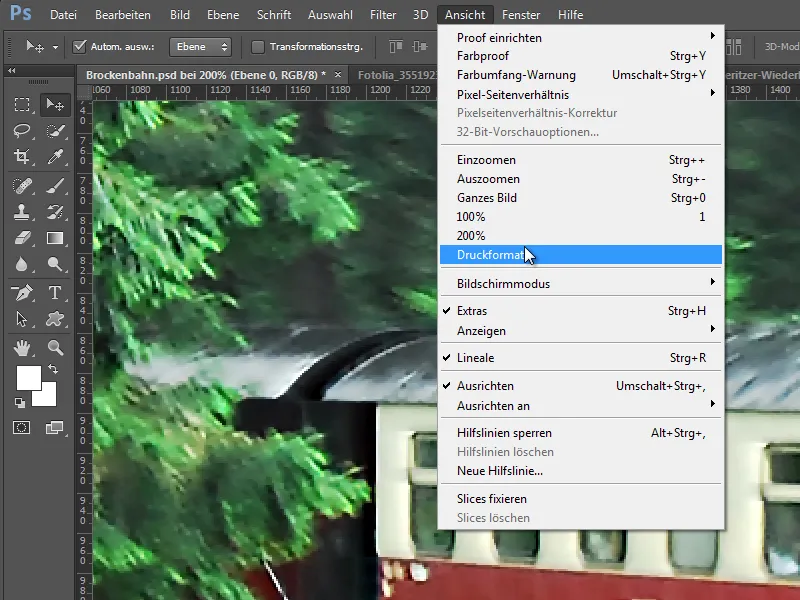The height and width of the screenshot is (600, 800).
Task: Select the Brush tool
Action: (x=55, y=186)
